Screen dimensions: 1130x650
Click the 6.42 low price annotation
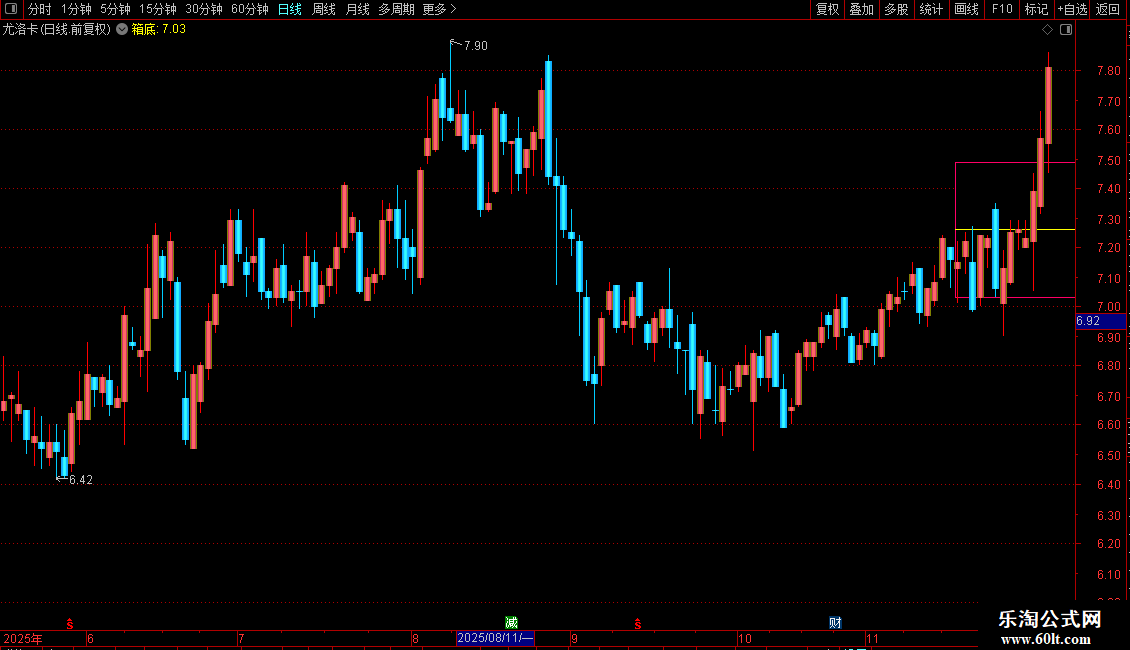[81, 480]
